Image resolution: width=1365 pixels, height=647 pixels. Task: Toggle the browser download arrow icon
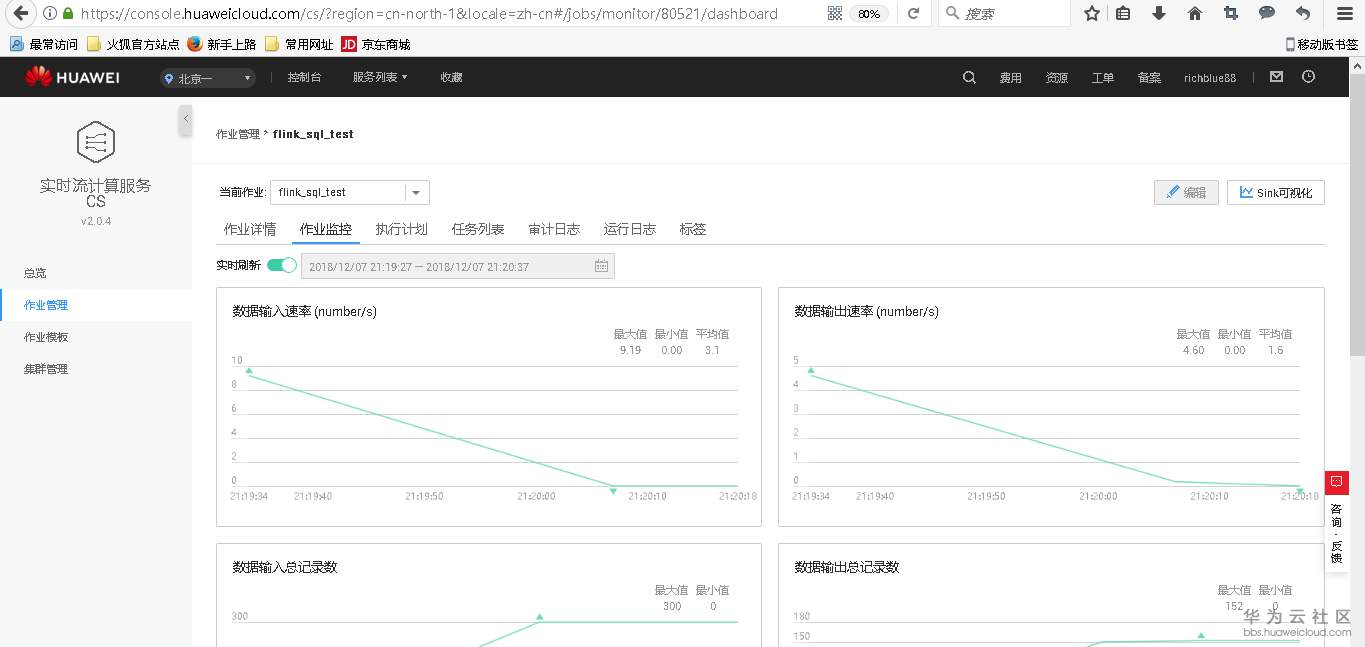1161,14
